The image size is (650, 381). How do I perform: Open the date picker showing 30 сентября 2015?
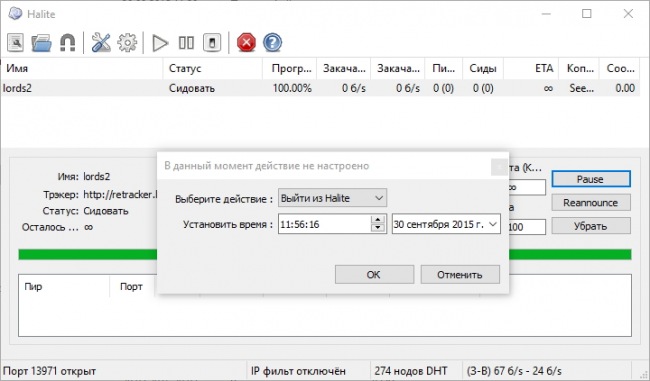click(446, 224)
